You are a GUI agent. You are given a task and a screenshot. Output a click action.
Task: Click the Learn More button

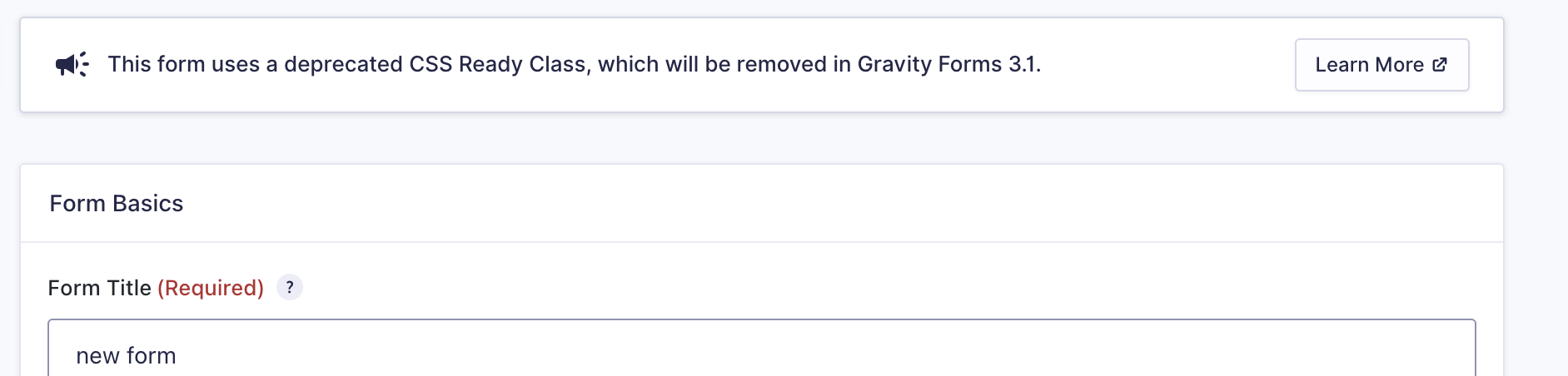[x=1381, y=65]
